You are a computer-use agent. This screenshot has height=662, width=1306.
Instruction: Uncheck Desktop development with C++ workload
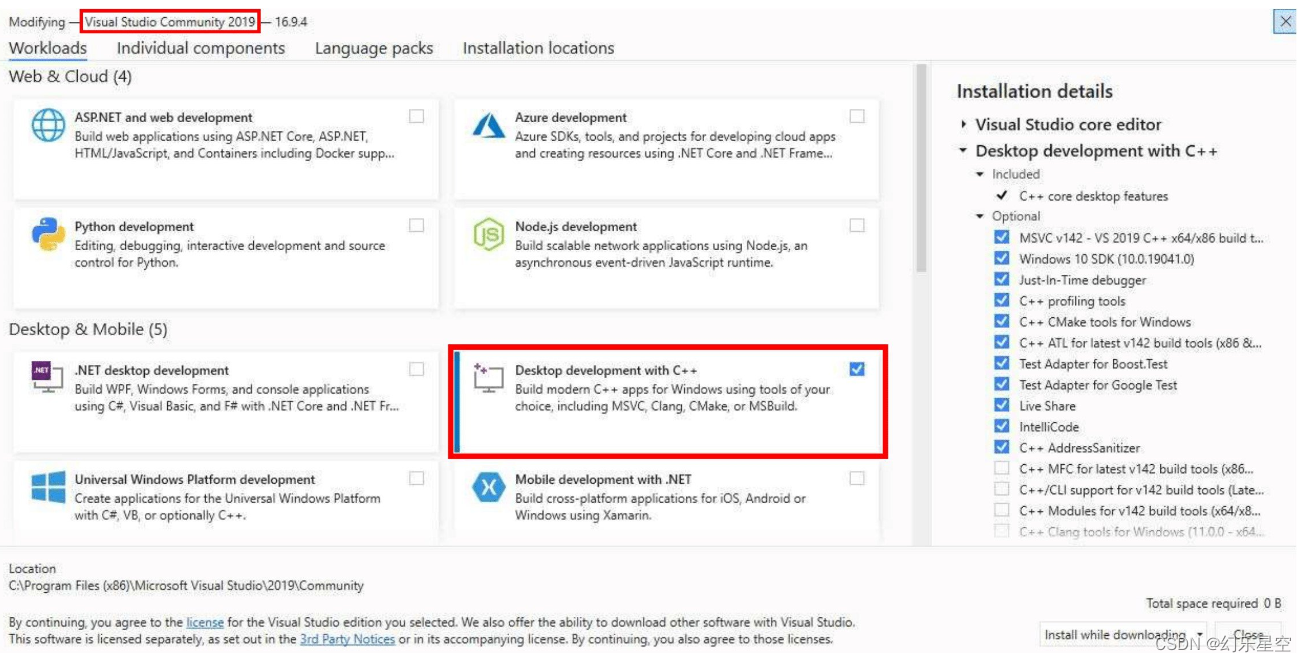pyautogui.click(x=857, y=370)
